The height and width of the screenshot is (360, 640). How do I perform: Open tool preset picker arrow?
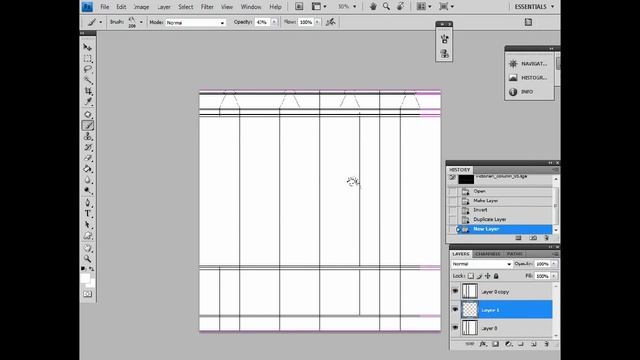(101, 22)
